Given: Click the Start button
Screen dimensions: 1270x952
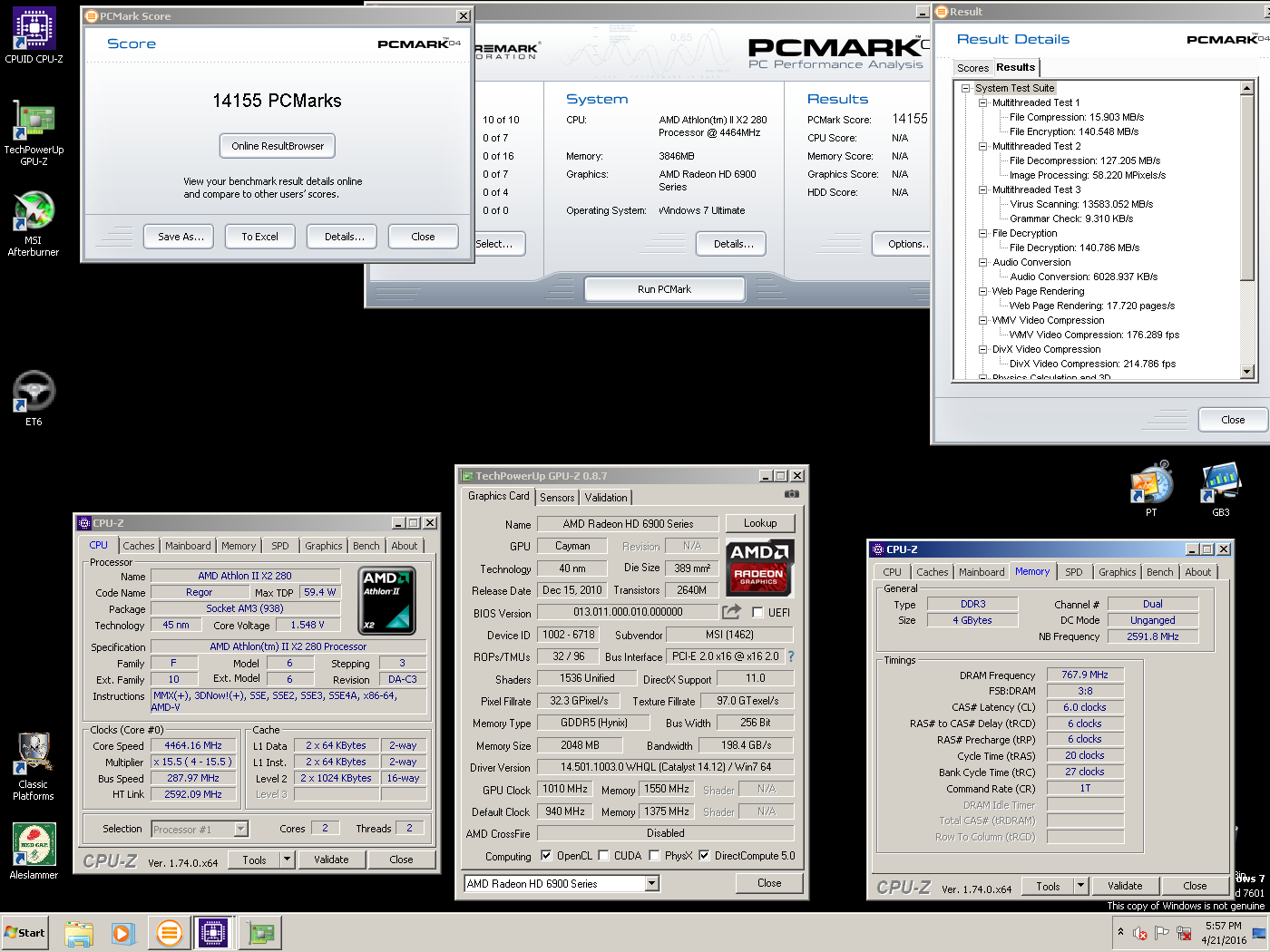Looking at the screenshot, I should pos(25,933).
